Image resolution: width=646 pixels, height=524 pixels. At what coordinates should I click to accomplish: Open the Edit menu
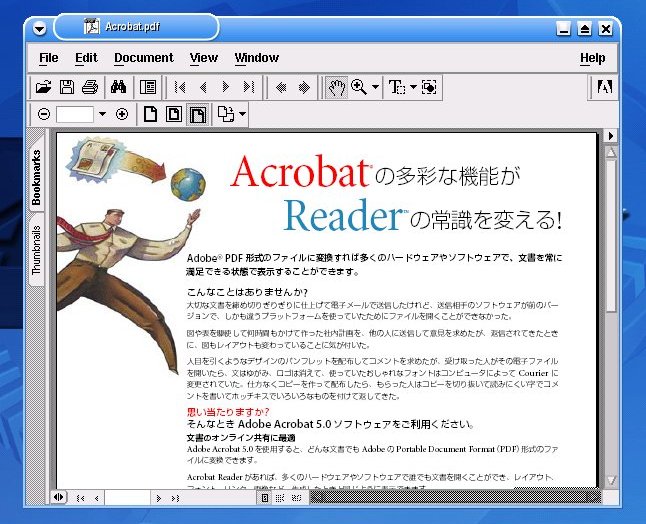[87, 58]
